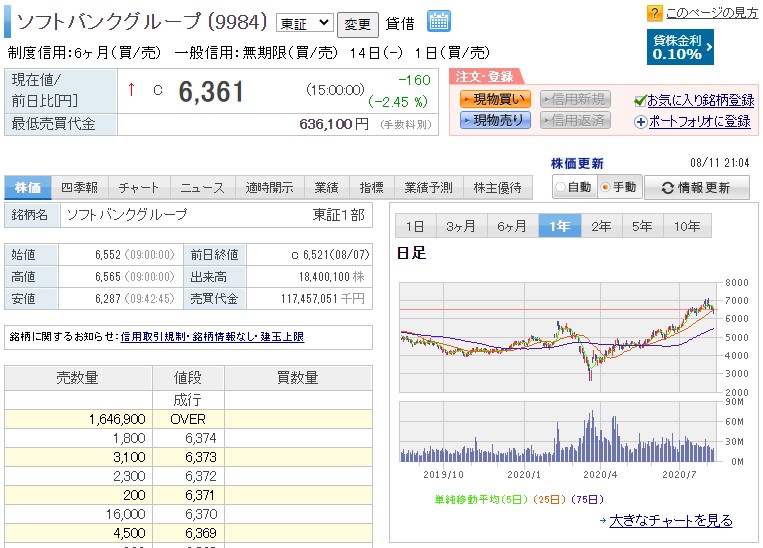Open the calendar icon next to 貸借
763x548 pixels.
click(x=438, y=21)
